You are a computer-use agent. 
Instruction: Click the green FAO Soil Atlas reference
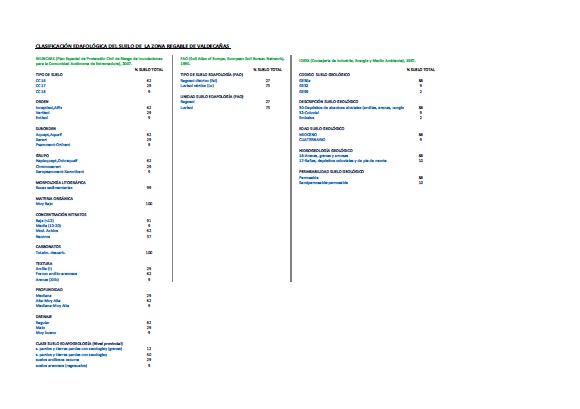pos(232,61)
